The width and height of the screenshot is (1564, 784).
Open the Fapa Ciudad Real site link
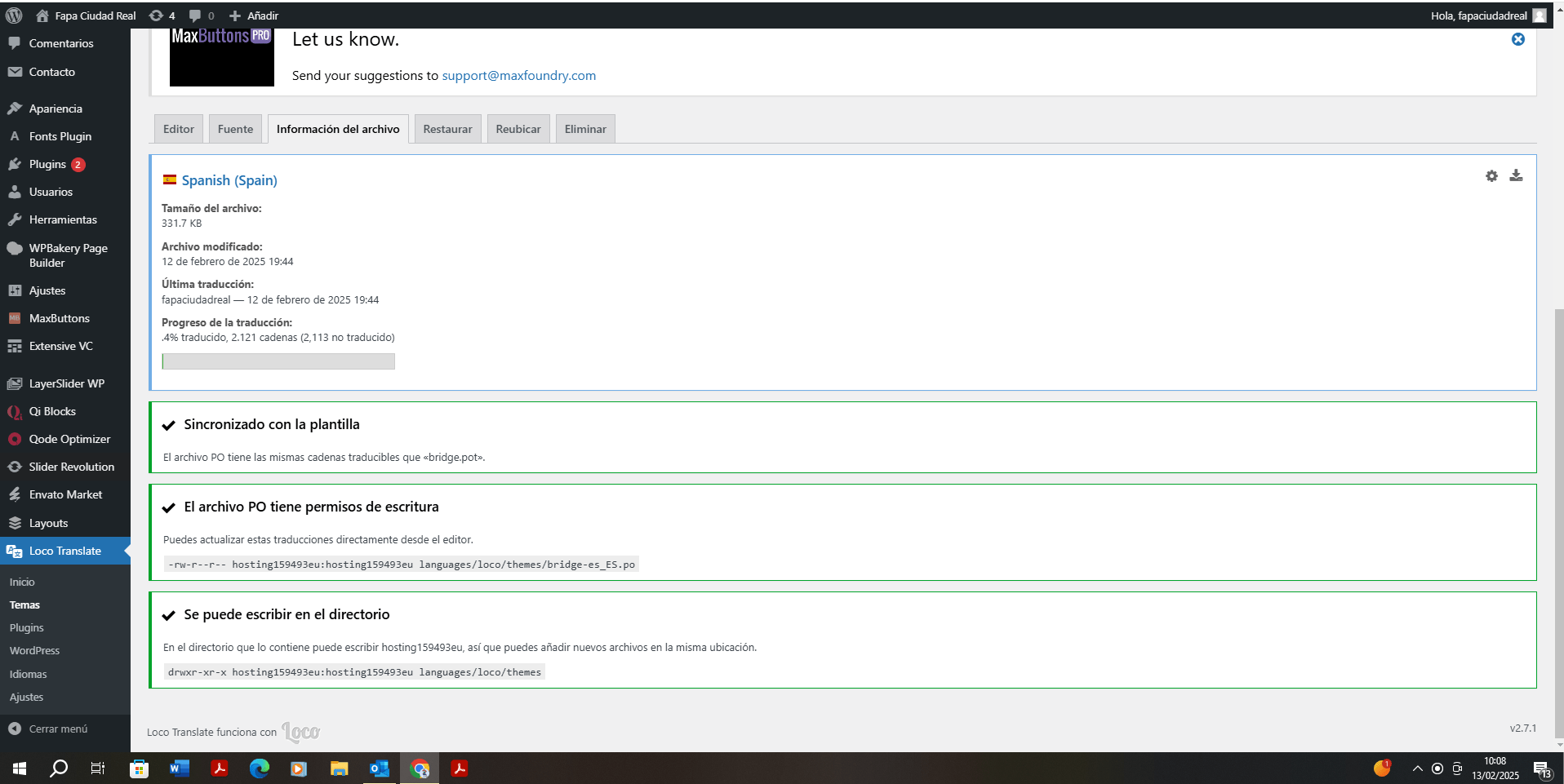(x=86, y=16)
